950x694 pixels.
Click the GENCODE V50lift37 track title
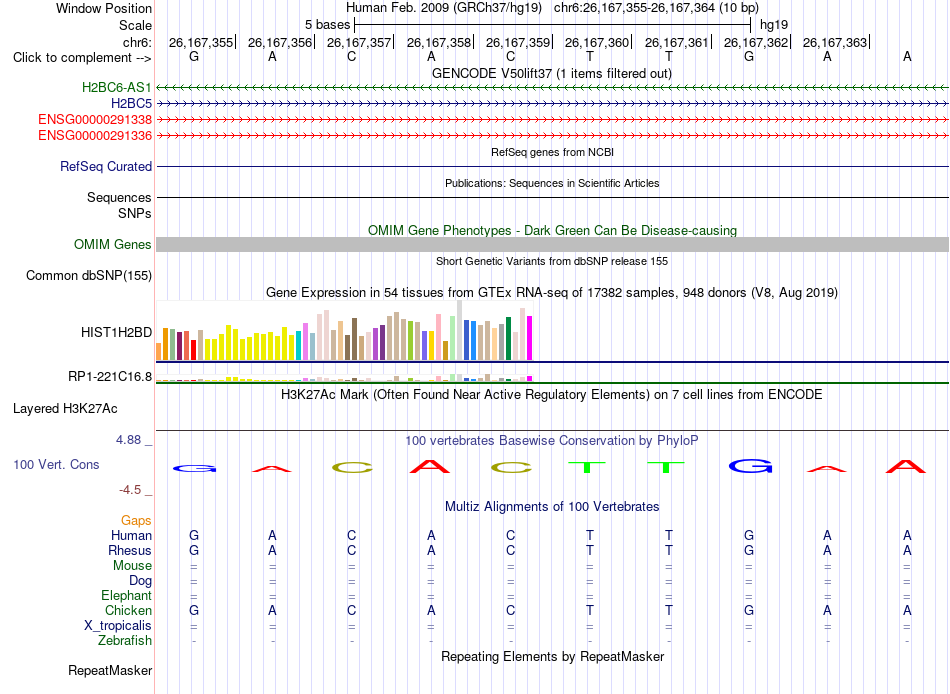[552, 73]
